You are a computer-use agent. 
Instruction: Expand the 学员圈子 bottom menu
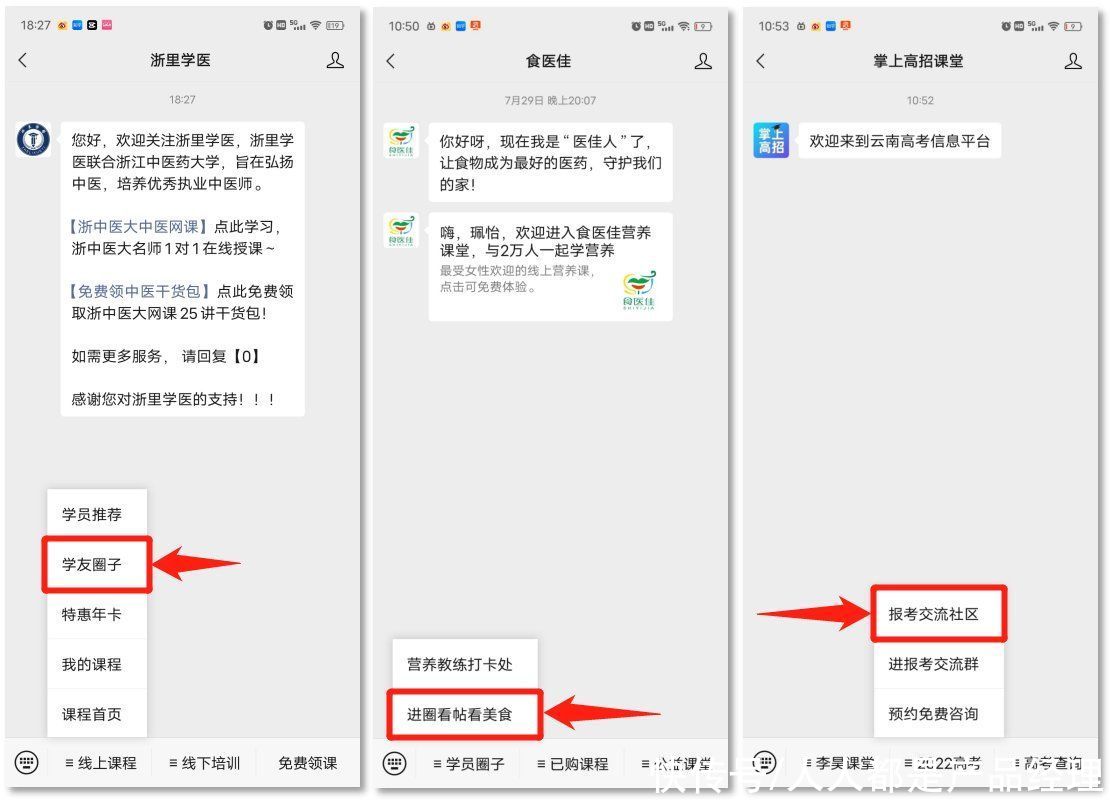pyautogui.click(x=469, y=764)
